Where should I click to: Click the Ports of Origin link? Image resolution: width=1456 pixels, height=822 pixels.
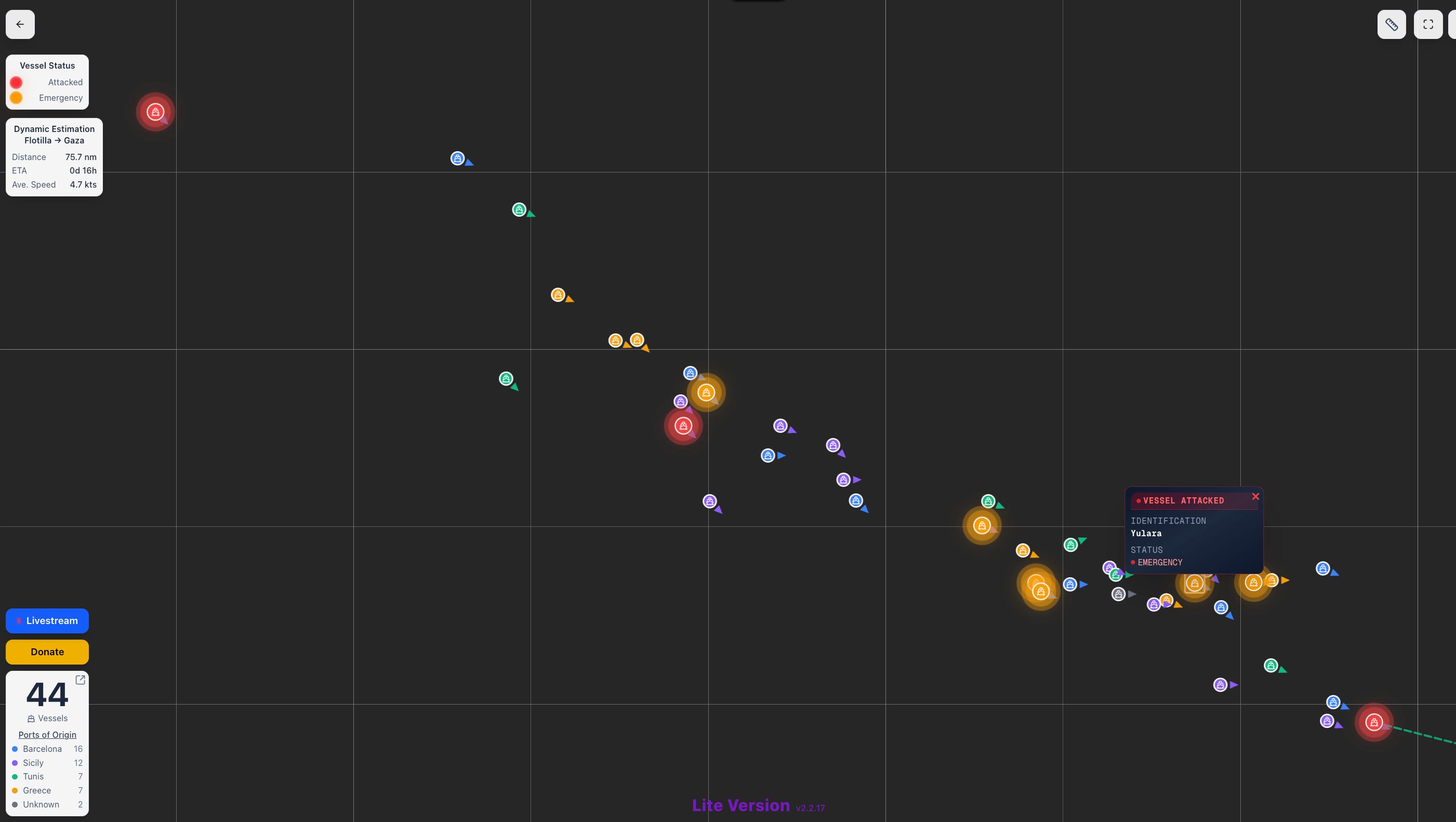click(47, 734)
